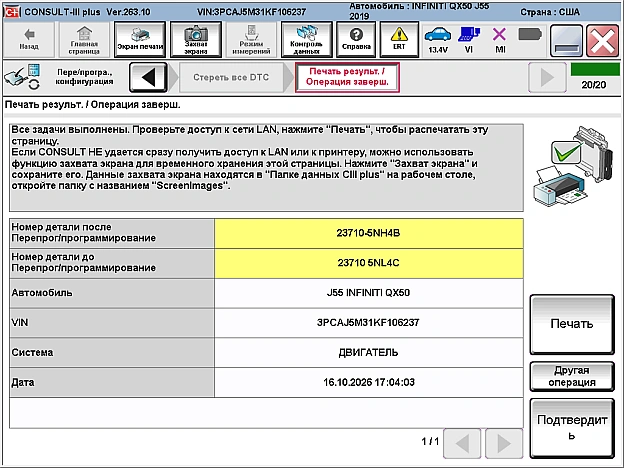Click the printer with ECU checkmark image
This screenshot has height=468, width=624.
pyautogui.click(x=573, y=166)
